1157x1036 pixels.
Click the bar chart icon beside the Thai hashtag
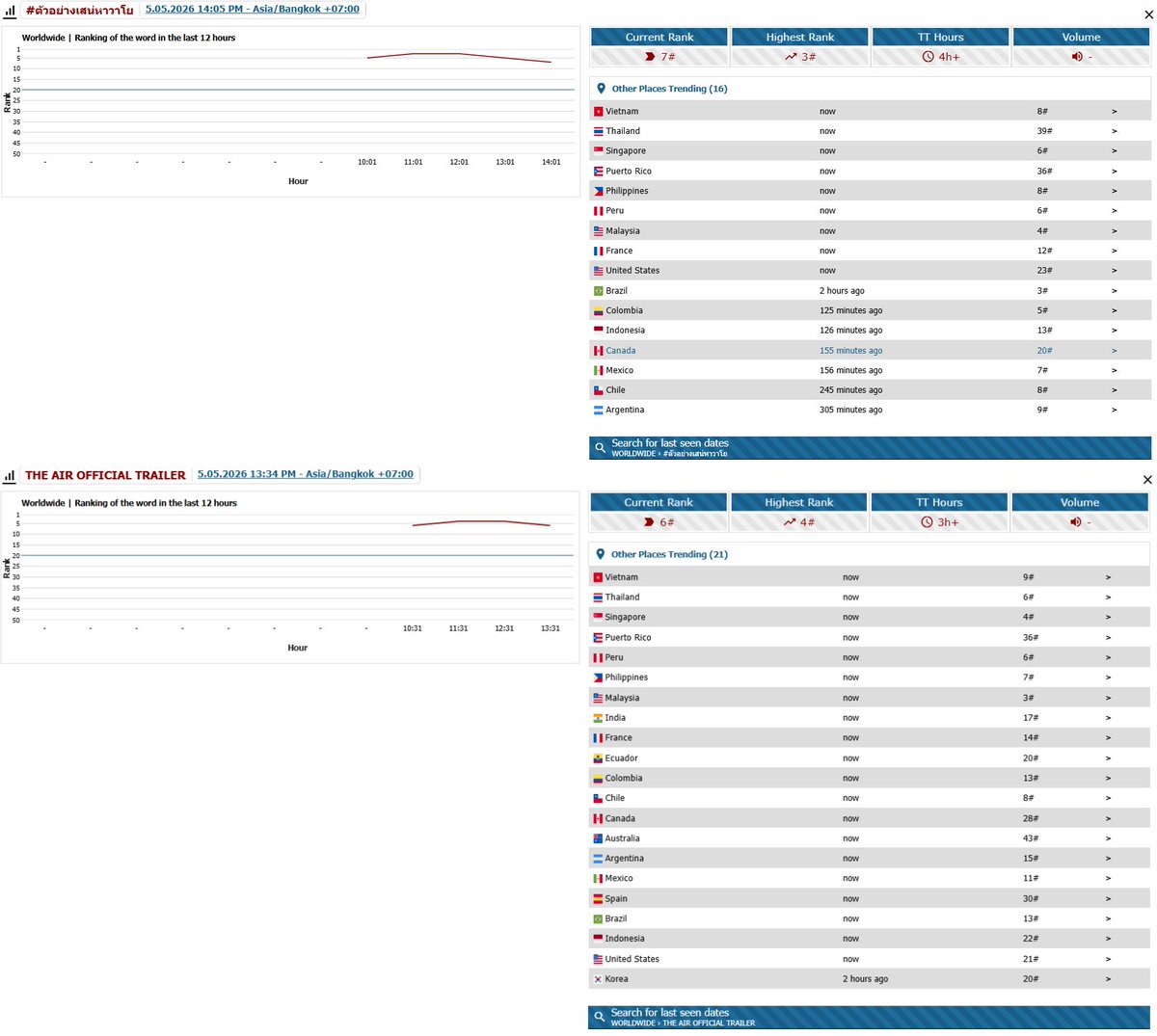10,10
